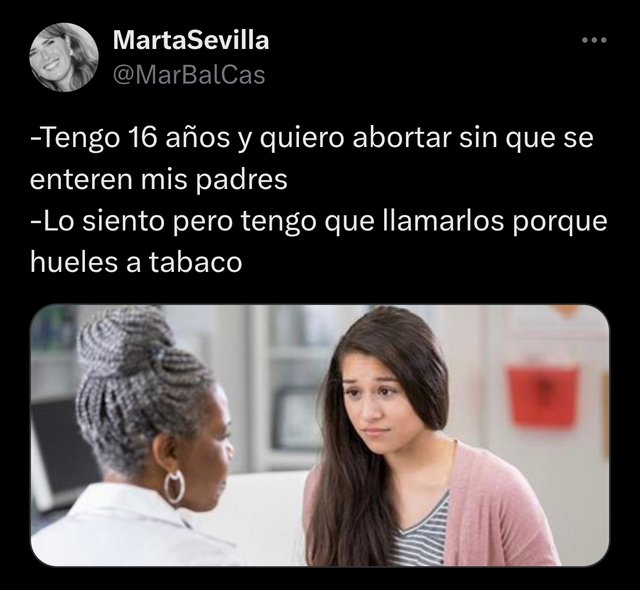Click the doctor's hoop earring

(x=174, y=487)
